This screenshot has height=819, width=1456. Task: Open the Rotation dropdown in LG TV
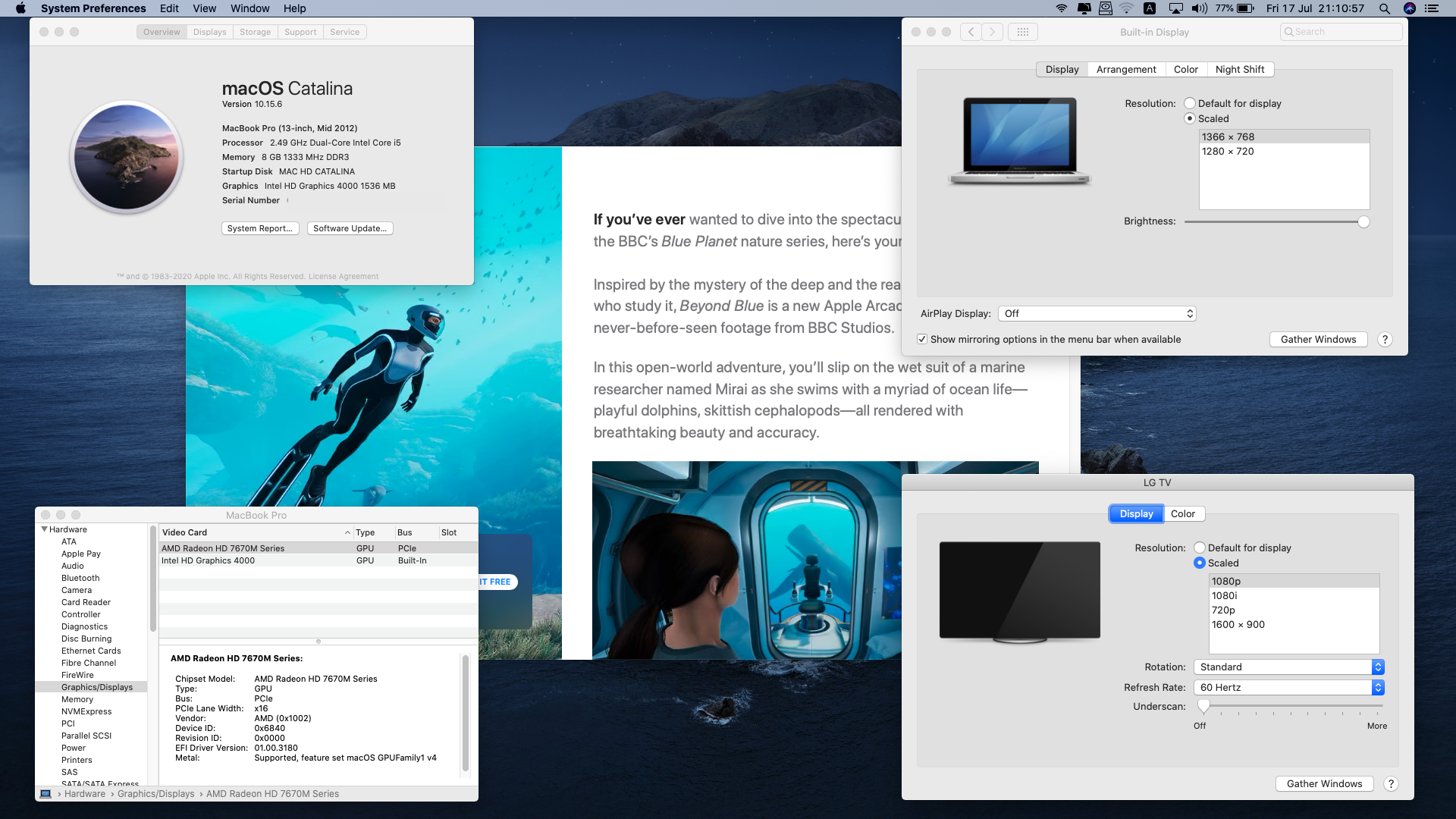(x=1289, y=667)
